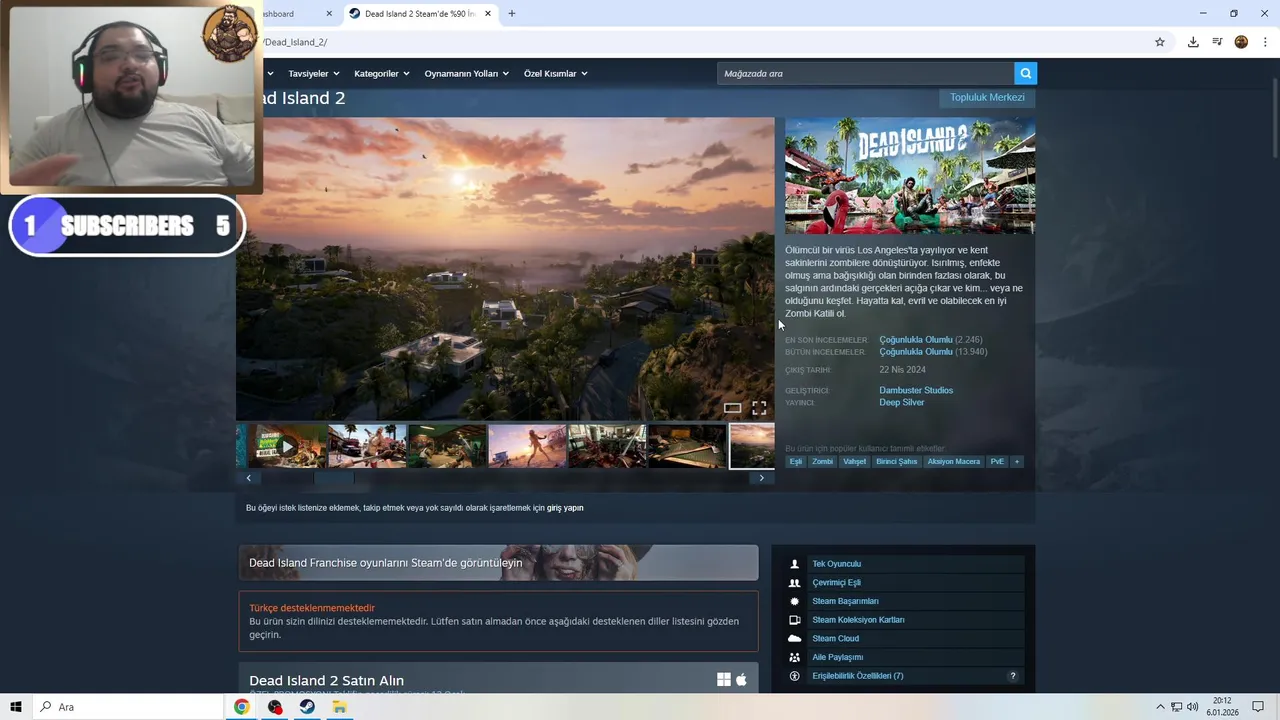Play the trailer video thumbnail
Screen dimensions: 1280x720
pos(287,446)
